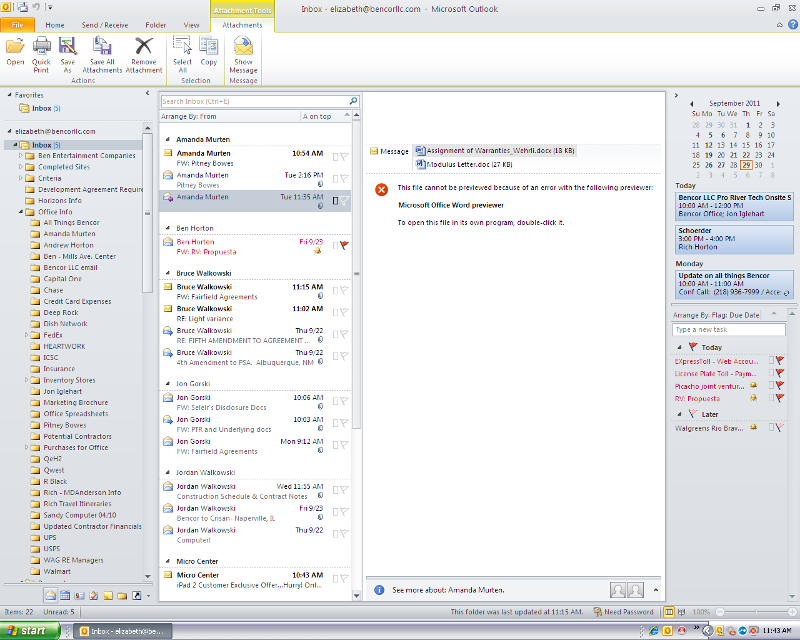Select Assignment of Warranties attachment
Screen dimensions: 800x640
click(x=495, y=151)
